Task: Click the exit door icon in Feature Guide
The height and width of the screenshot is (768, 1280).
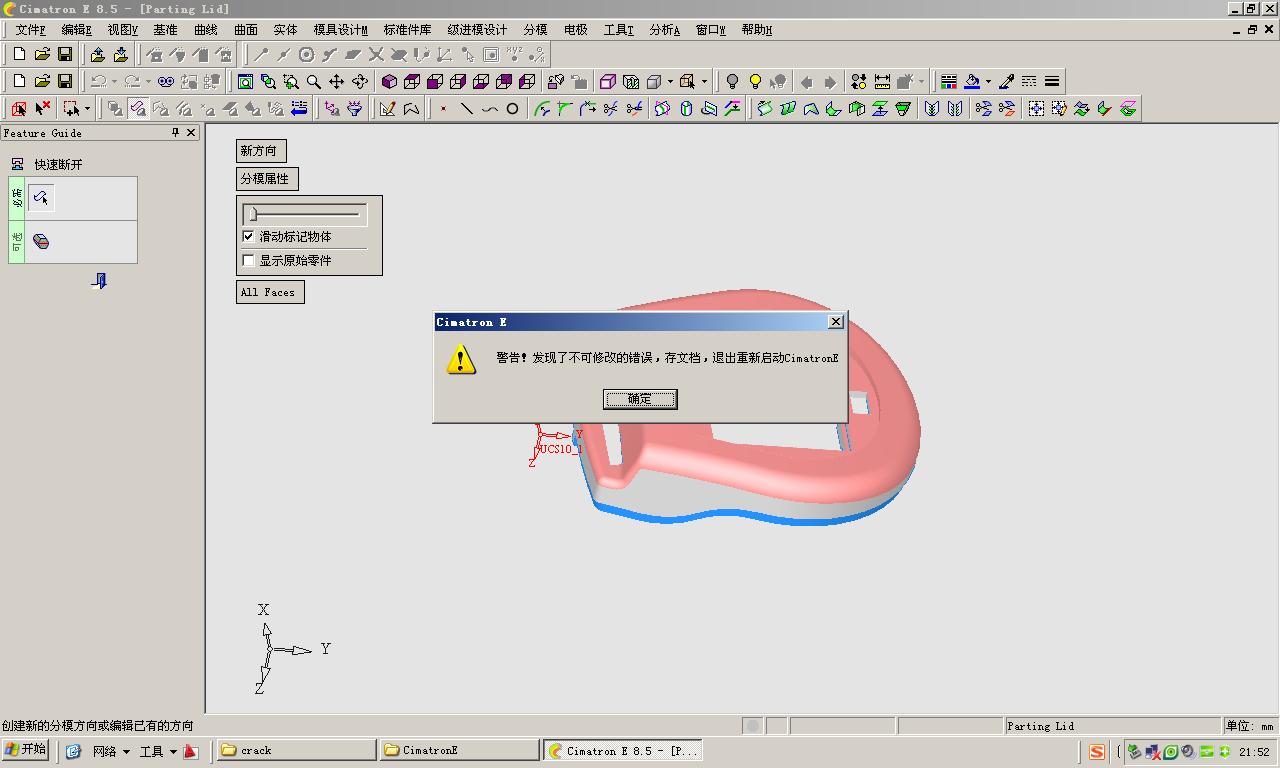Action: (x=99, y=281)
